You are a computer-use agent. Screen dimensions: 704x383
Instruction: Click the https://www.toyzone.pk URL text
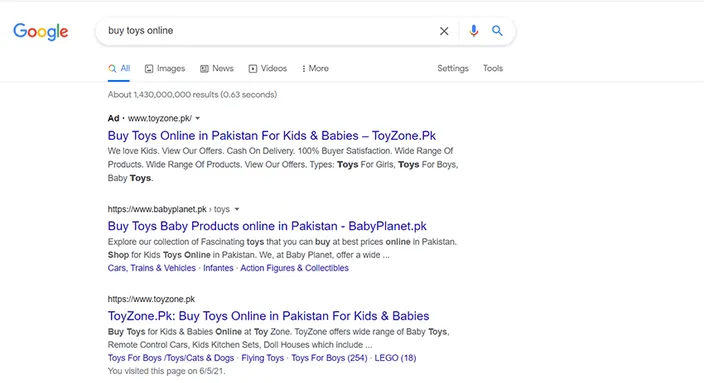tap(151, 299)
